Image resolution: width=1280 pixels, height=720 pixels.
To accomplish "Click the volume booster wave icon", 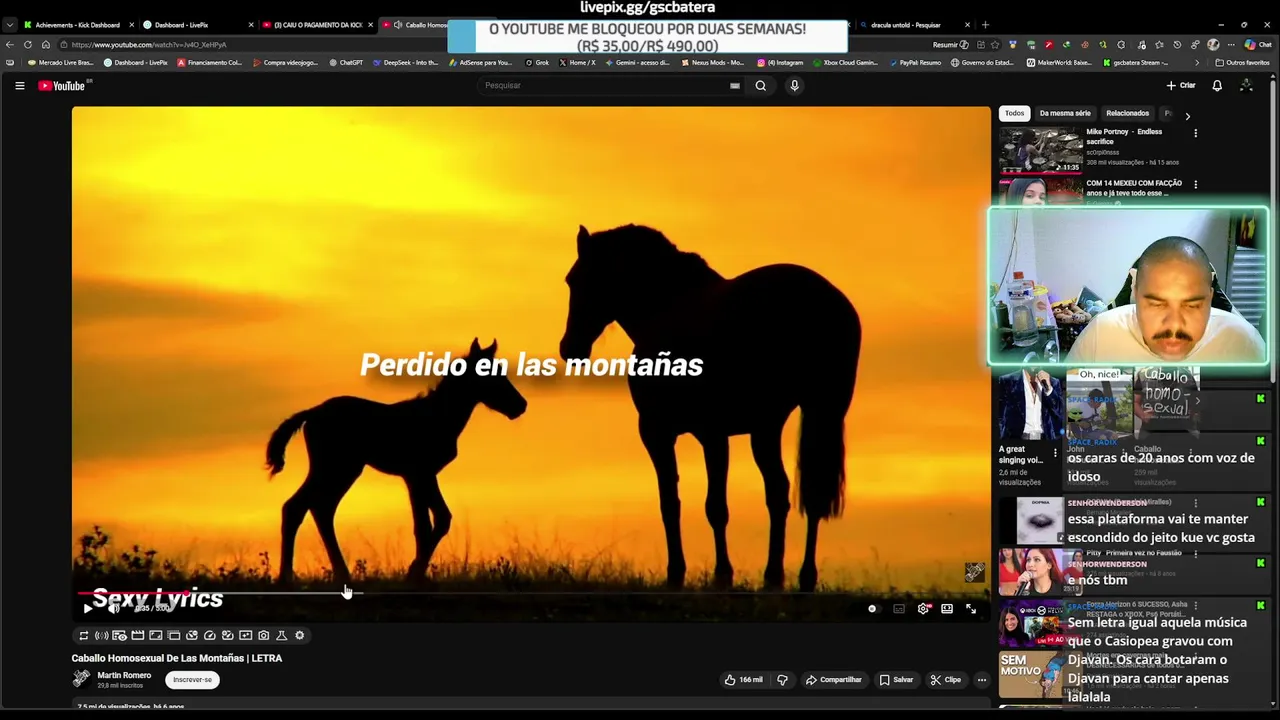I will 101,635.
